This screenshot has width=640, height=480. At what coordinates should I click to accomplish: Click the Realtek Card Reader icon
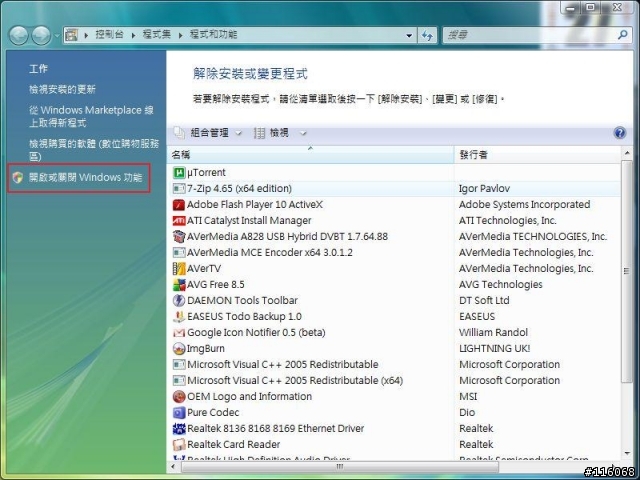[x=179, y=444]
